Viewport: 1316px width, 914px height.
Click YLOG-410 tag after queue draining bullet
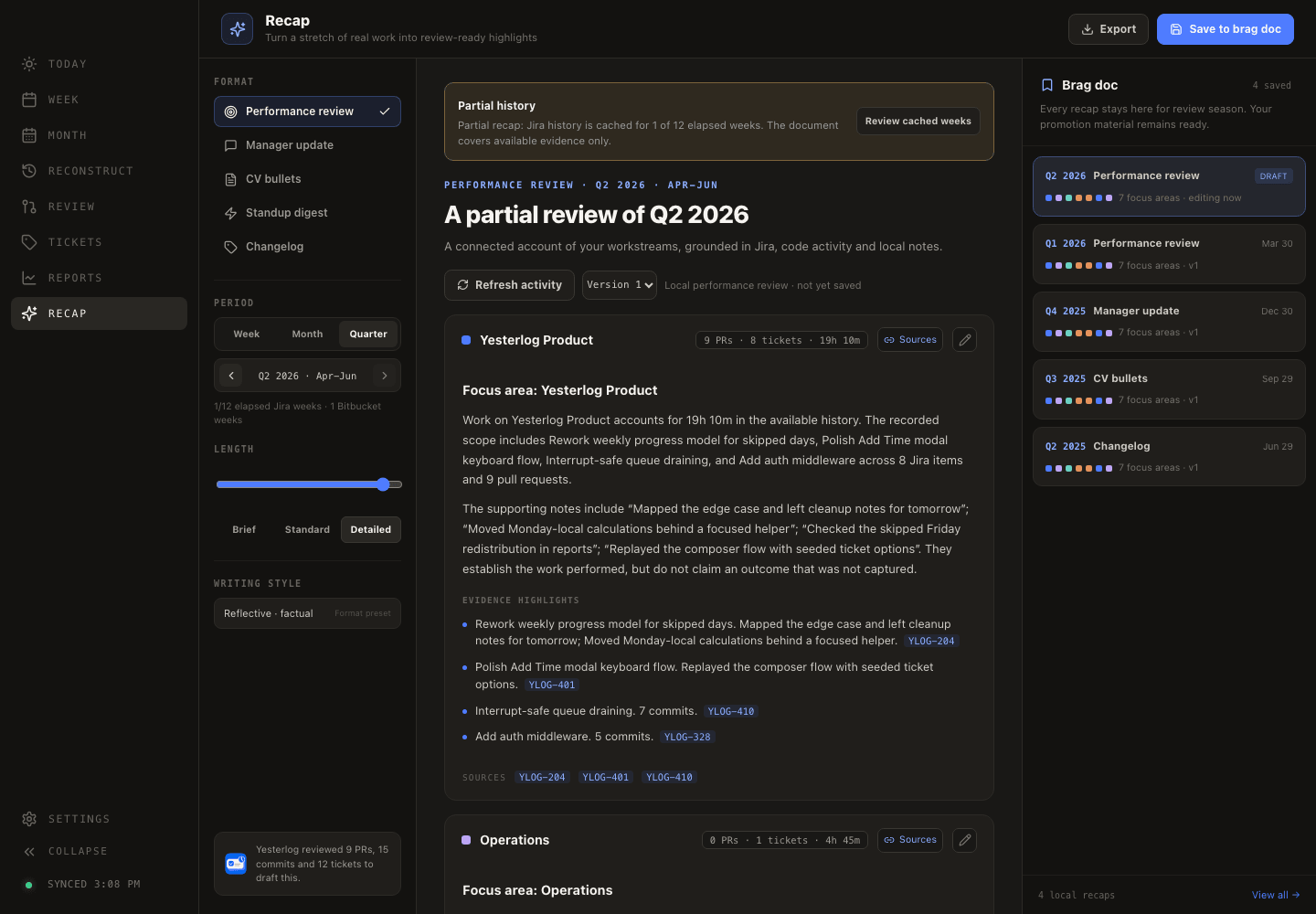[731, 712]
